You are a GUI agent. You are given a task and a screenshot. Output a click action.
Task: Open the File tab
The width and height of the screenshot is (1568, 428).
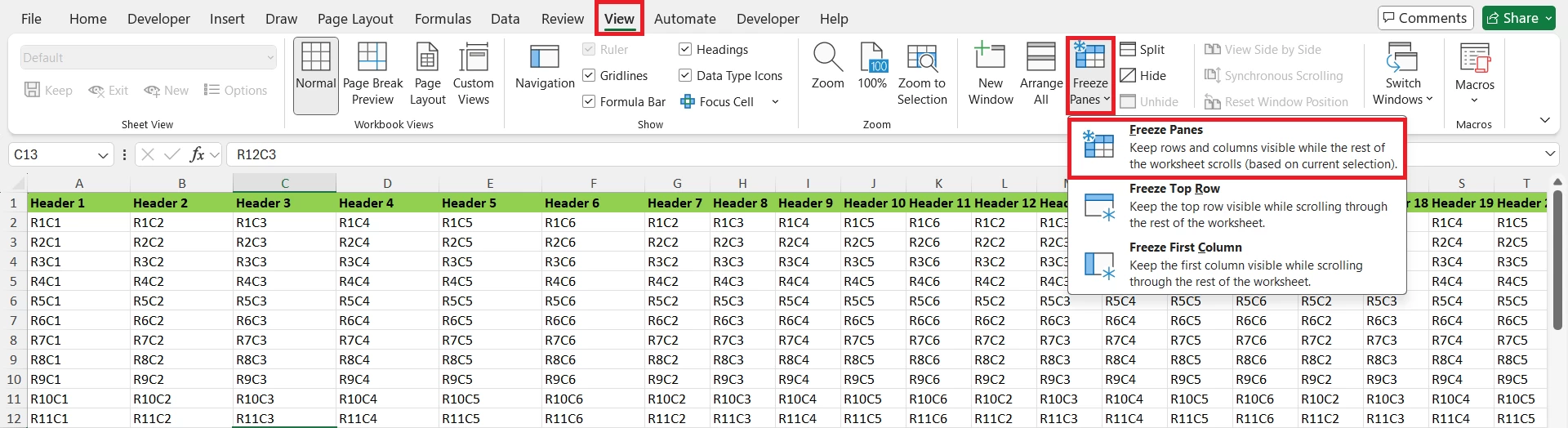31,19
